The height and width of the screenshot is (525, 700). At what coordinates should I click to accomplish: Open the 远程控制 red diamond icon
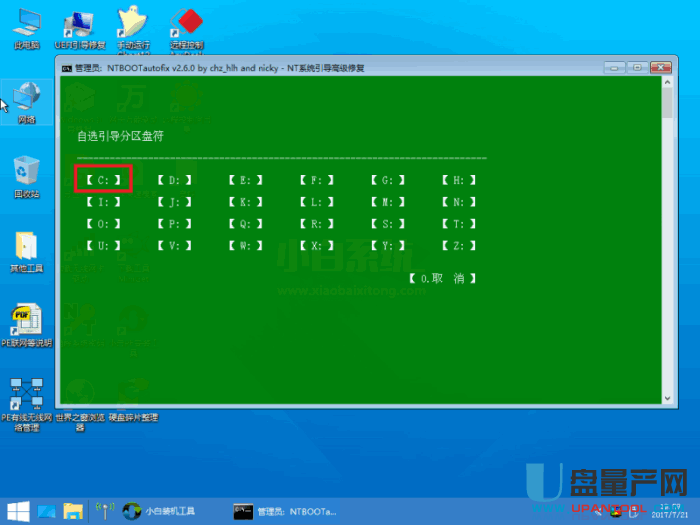coord(186,23)
